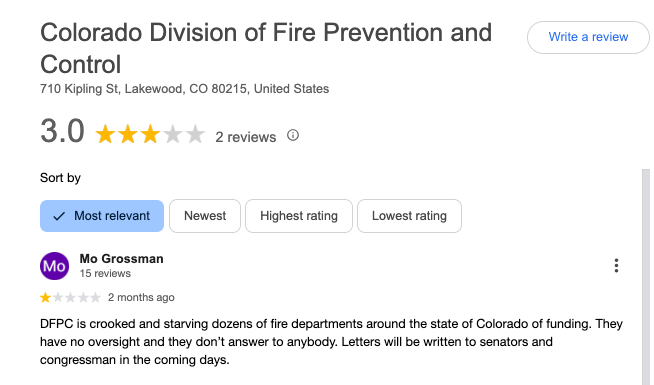This screenshot has width=654, height=385.
Task: Select the Most relevant sort chip
Action: point(102,216)
